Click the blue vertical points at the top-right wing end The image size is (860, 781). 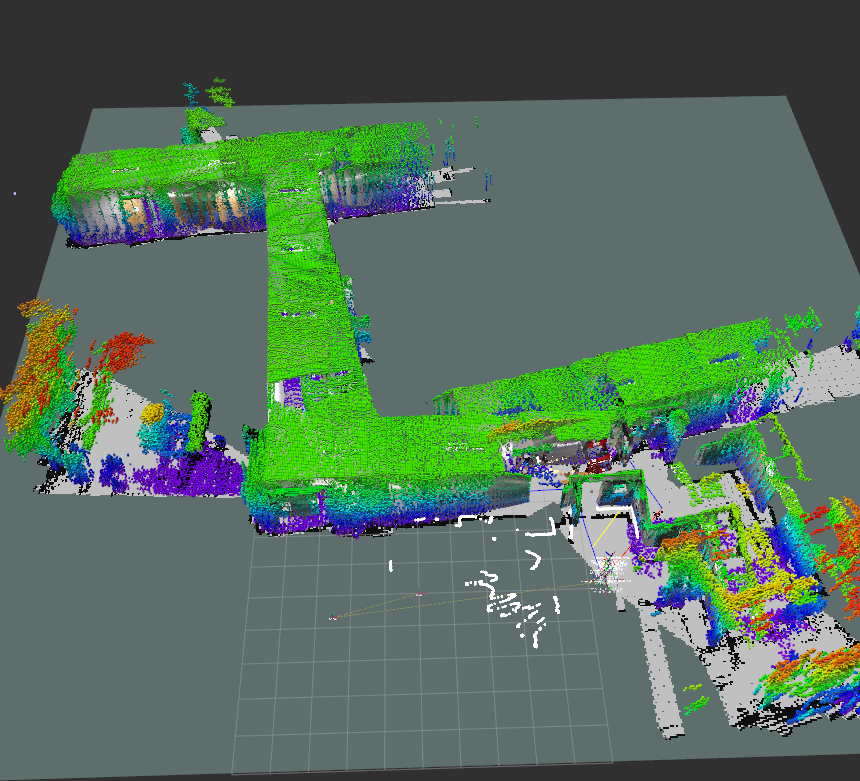tap(488, 180)
